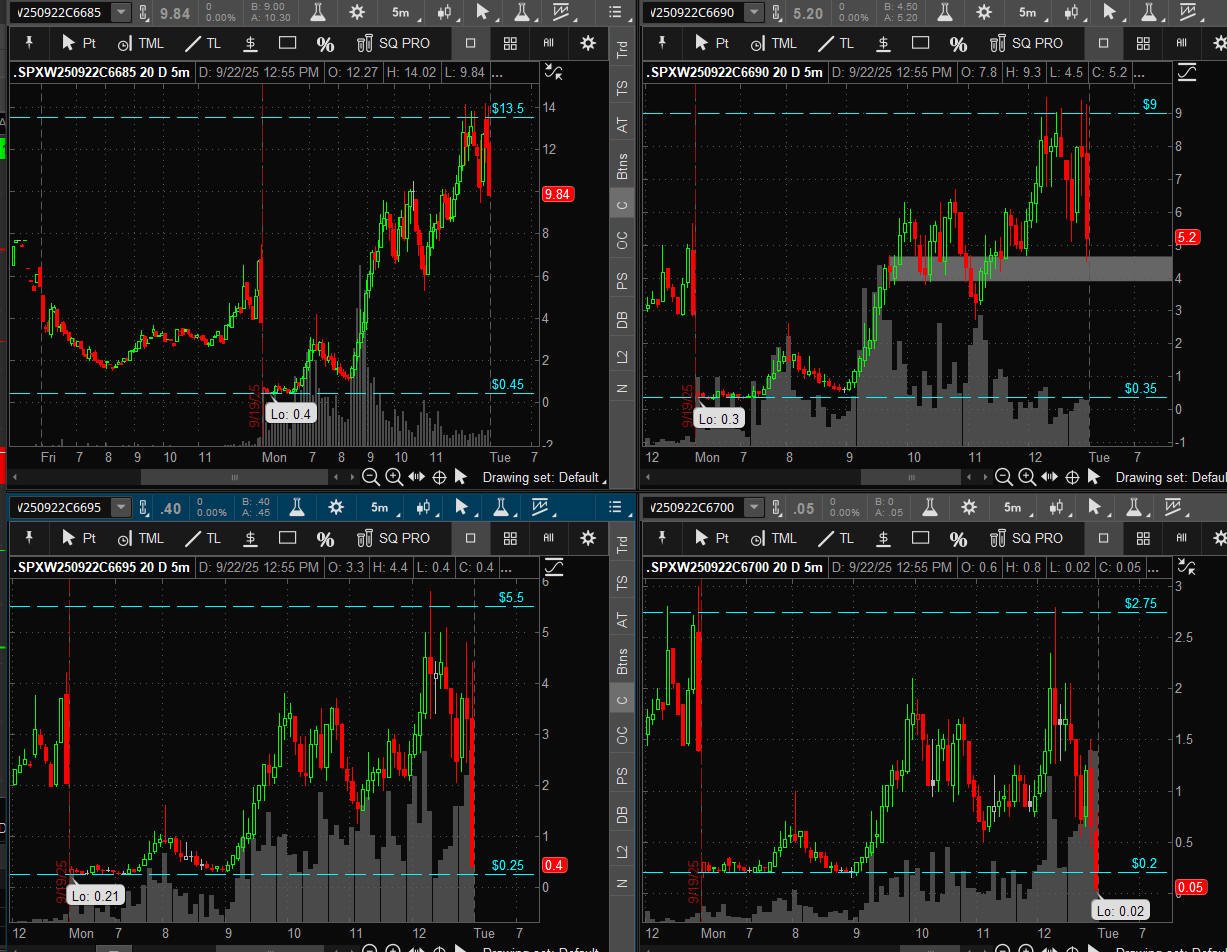Screen dimensions: 1227x952
Task: Choose the rectangle drawing tool in the C6695 chart
Action: pos(287,538)
